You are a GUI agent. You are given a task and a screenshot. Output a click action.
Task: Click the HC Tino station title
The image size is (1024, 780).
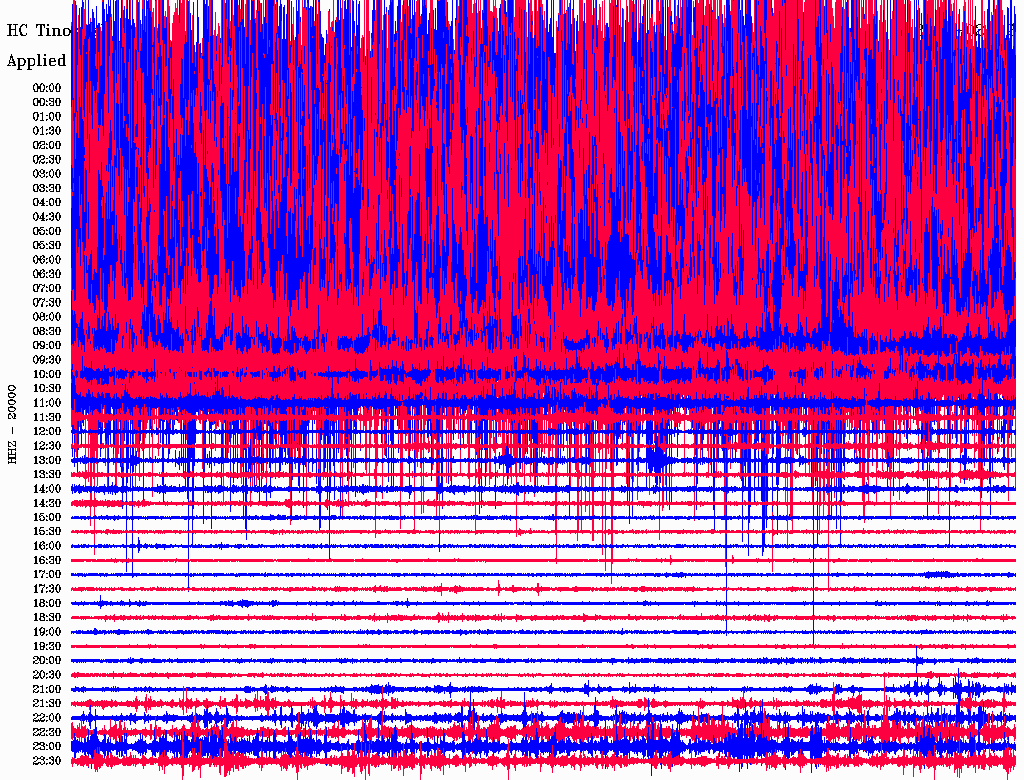point(39,31)
